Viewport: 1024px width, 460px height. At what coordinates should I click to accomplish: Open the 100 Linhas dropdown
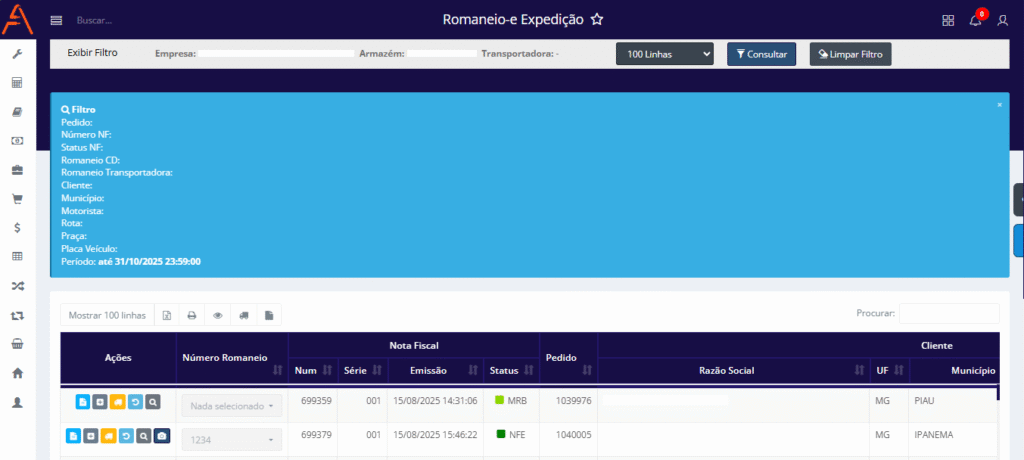(664, 54)
